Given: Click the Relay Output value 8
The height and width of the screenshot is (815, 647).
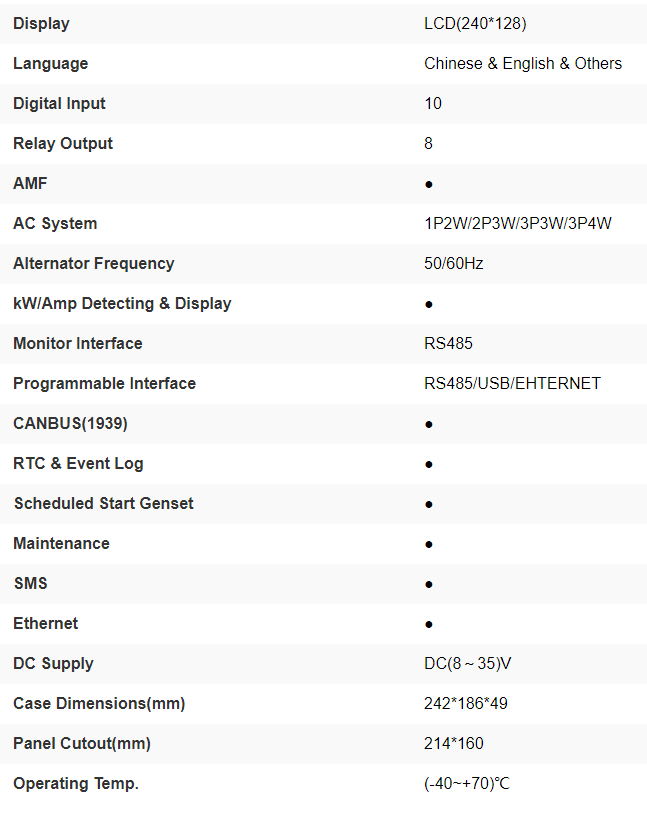Looking at the screenshot, I should 429,143.
